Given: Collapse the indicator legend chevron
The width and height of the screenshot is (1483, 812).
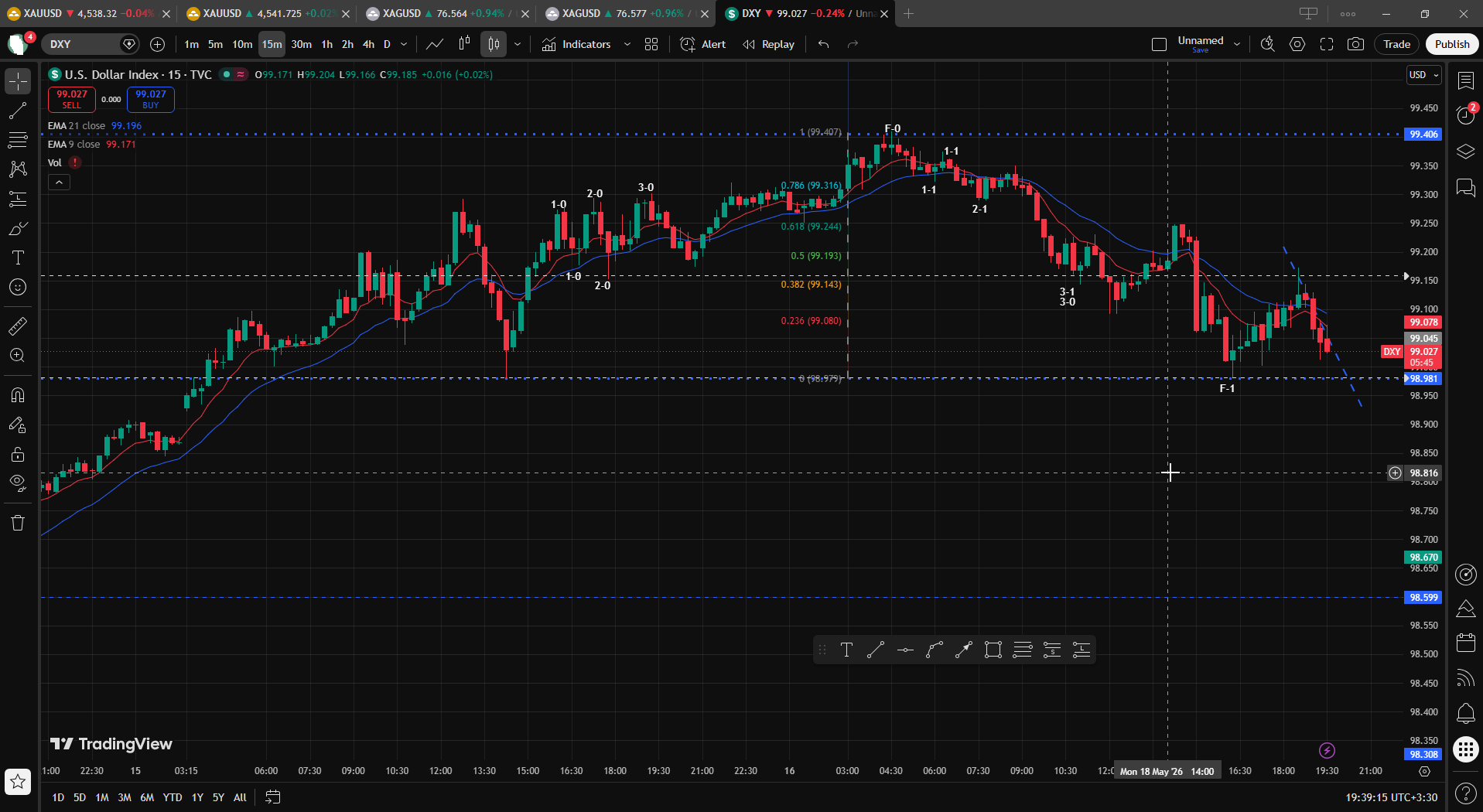Looking at the screenshot, I should pyautogui.click(x=59, y=183).
